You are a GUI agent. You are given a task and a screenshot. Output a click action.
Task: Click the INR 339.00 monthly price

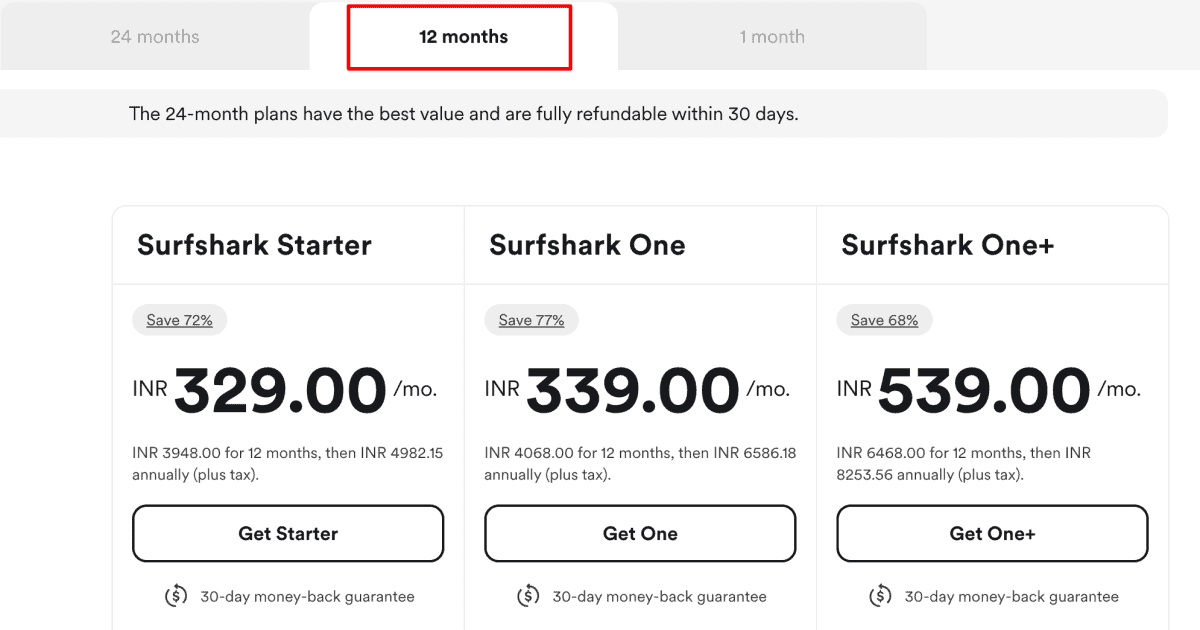click(632, 390)
